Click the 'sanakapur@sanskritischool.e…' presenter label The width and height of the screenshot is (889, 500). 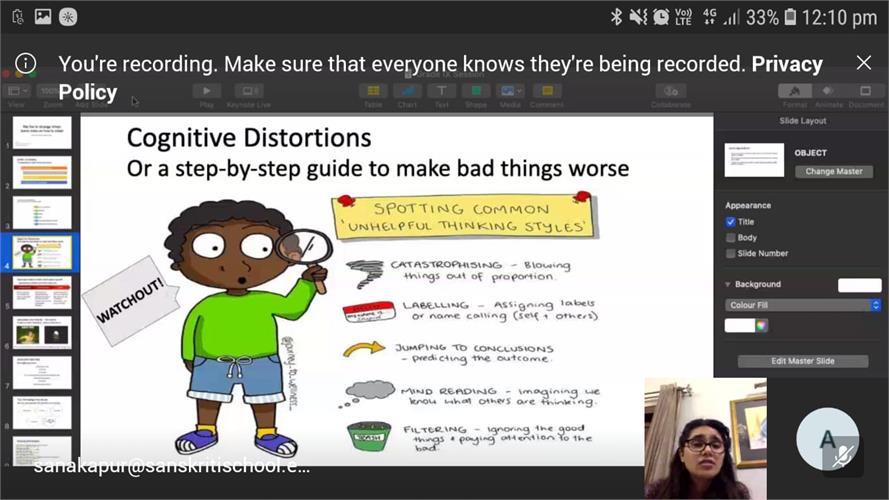point(171,466)
